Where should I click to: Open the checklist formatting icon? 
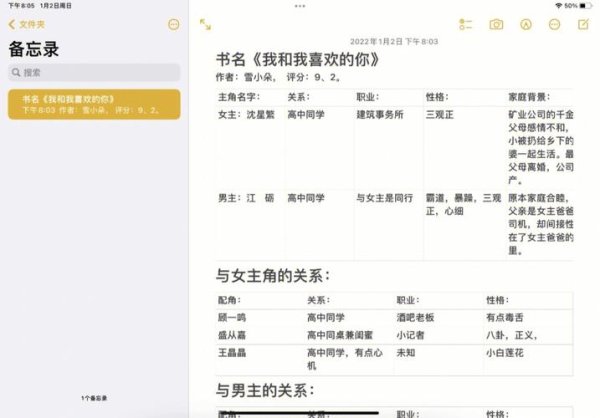tap(465, 24)
